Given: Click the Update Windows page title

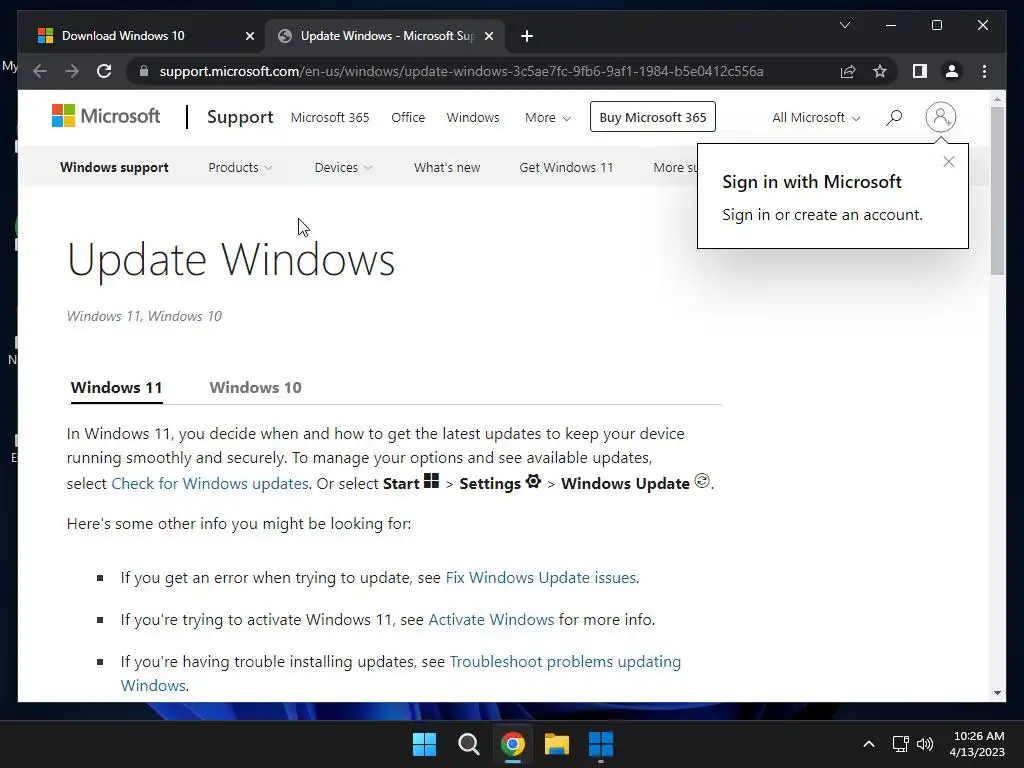Looking at the screenshot, I should coord(231,260).
